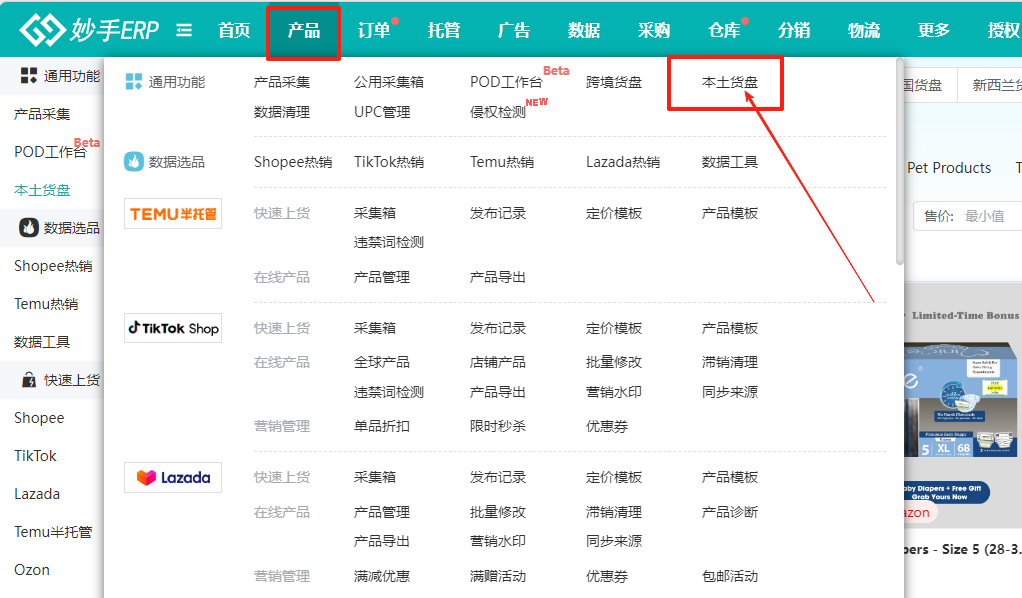Click TikTok in the left sidebar
The height and width of the screenshot is (598, 1022).
pyautogui.click(x=35, y=456)
